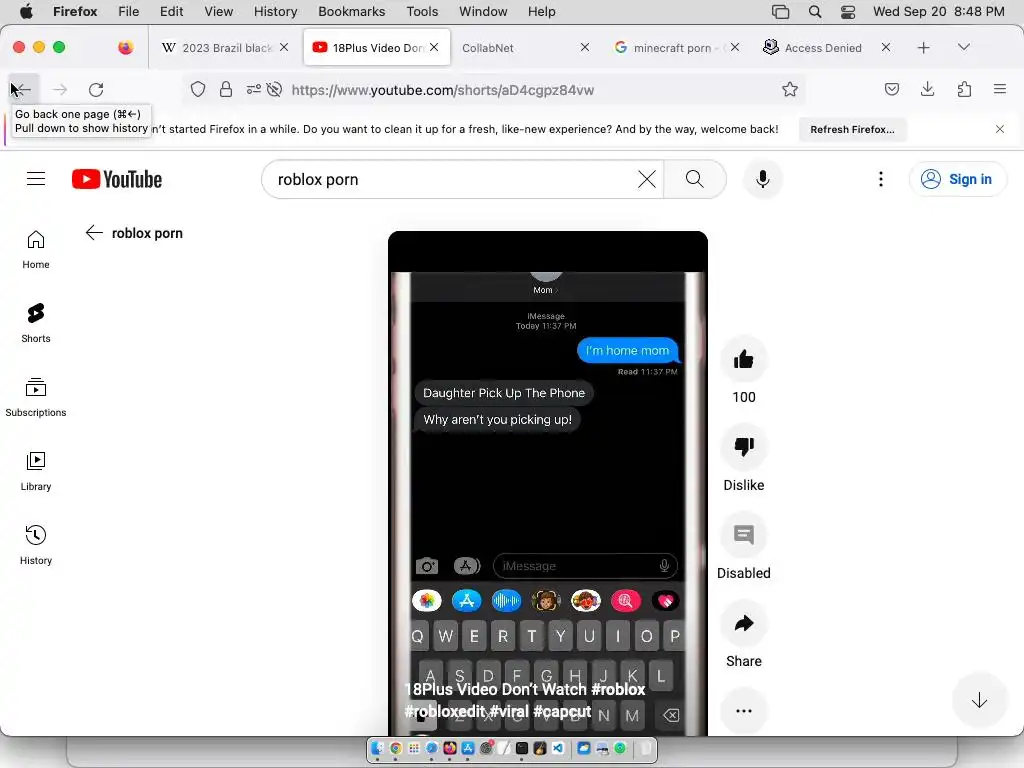Submit search with magnifier button
Image resolution: width=1024 pixels, height=768 pixels.
(x=695, y=179)
